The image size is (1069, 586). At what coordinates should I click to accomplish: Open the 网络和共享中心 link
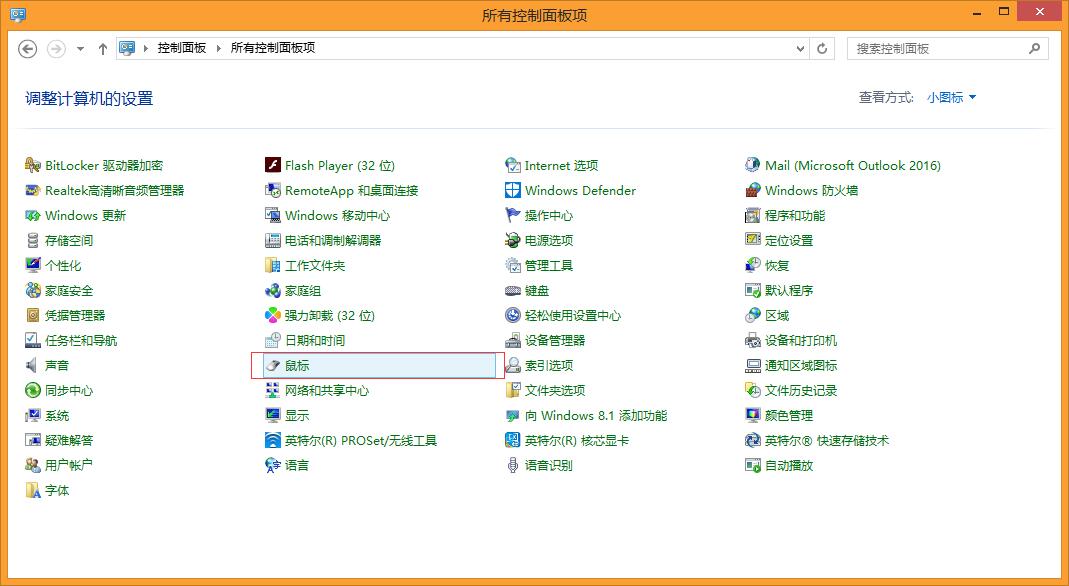coord(326,391)
